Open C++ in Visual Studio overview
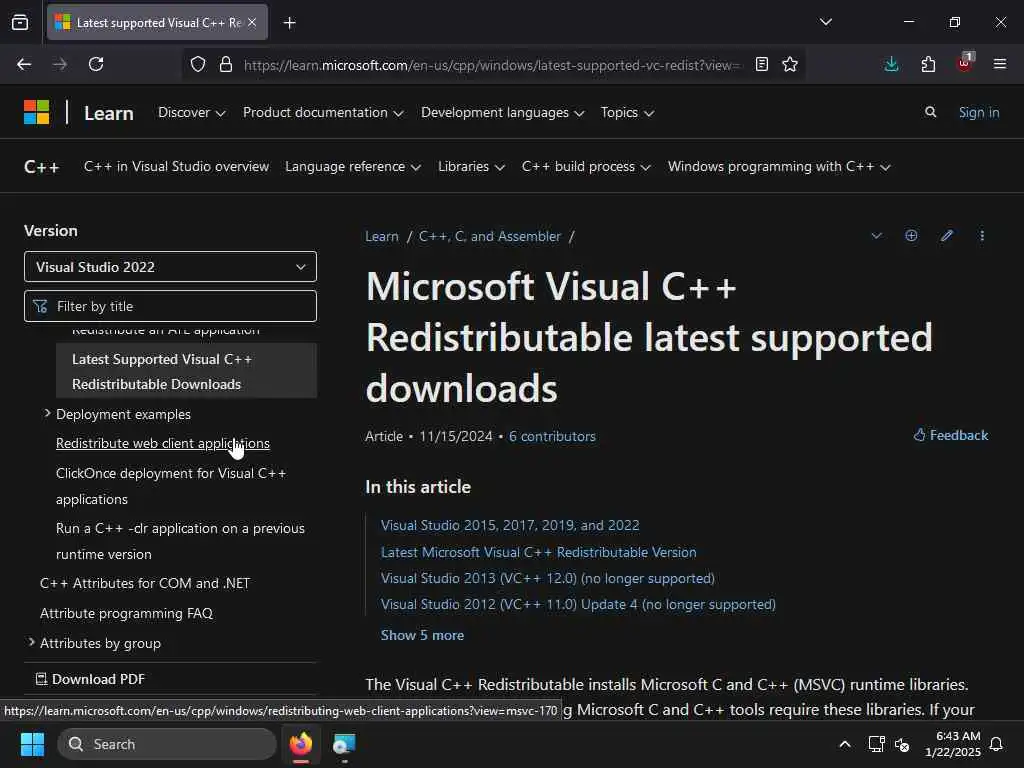Viewport: 1024px width, 768px height. point(176,167)
